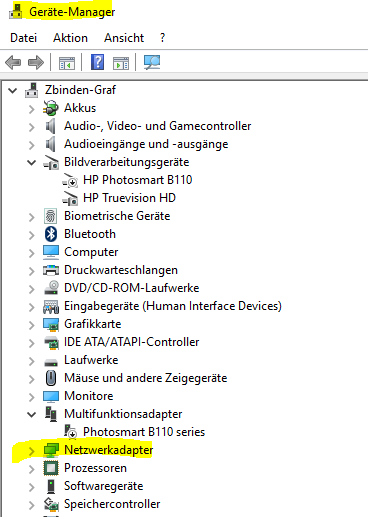The width and height of the screenshot is (368, 517).
Task: Open the blue Help question-mark icon
Action: 97,62
